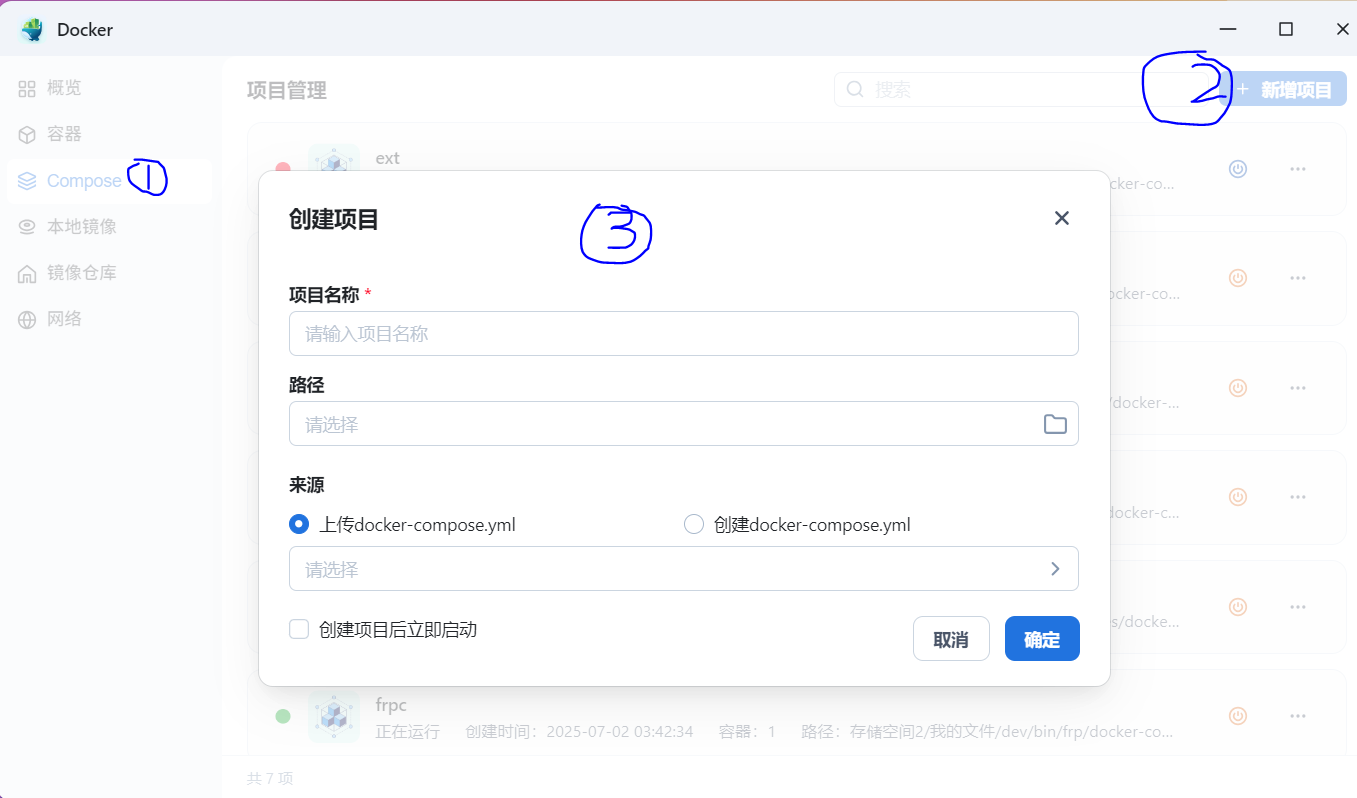The width and height of the screenshot is (1357, 798).
Task: Minimize the Docker window
Action: (x=1229, y=29)
